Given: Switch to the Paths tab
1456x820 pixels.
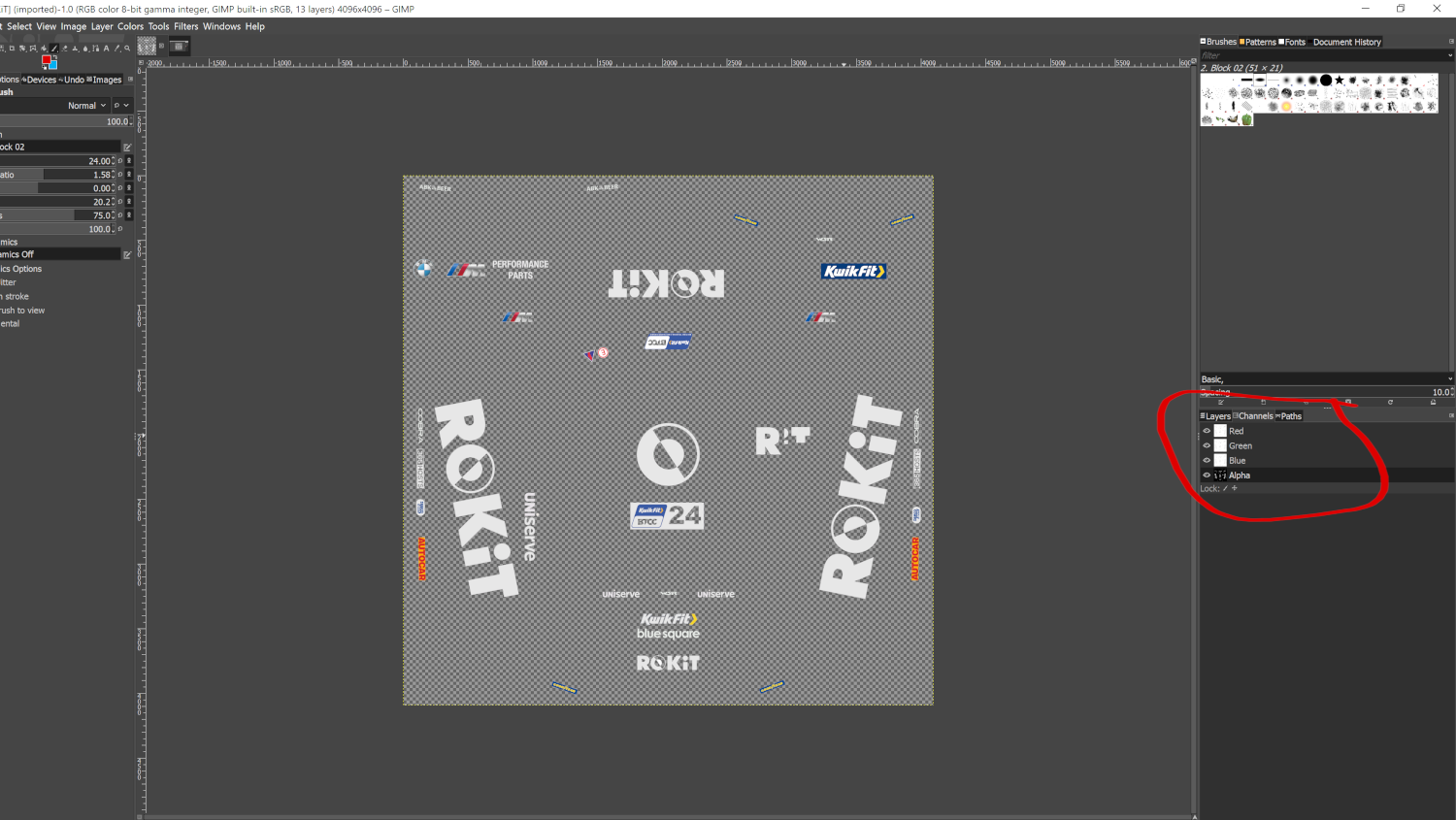Looking at the screenshot, I should tap(1288, 415).
